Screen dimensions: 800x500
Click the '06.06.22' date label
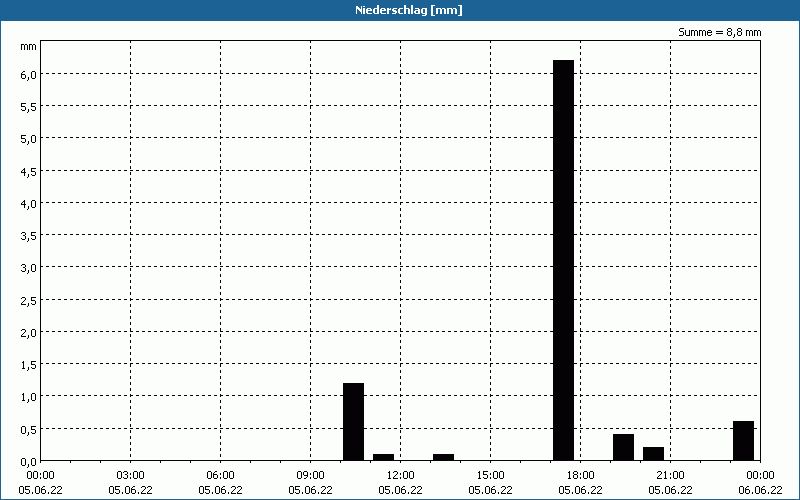pos(760,490)
